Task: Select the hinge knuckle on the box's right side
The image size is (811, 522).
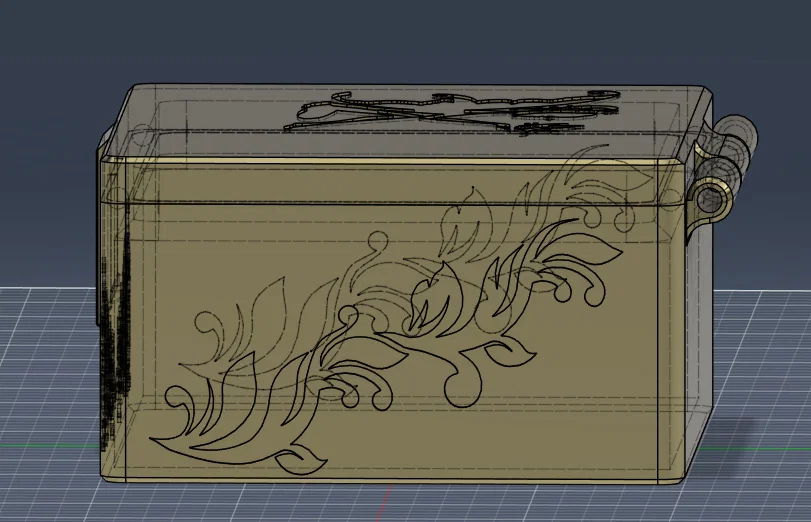Action: click(711, 198)
